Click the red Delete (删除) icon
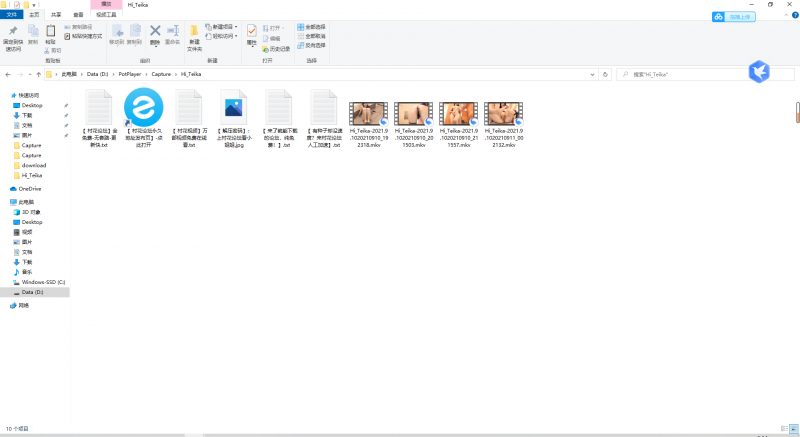Screen dimensions: 800x437 (155, 32)
